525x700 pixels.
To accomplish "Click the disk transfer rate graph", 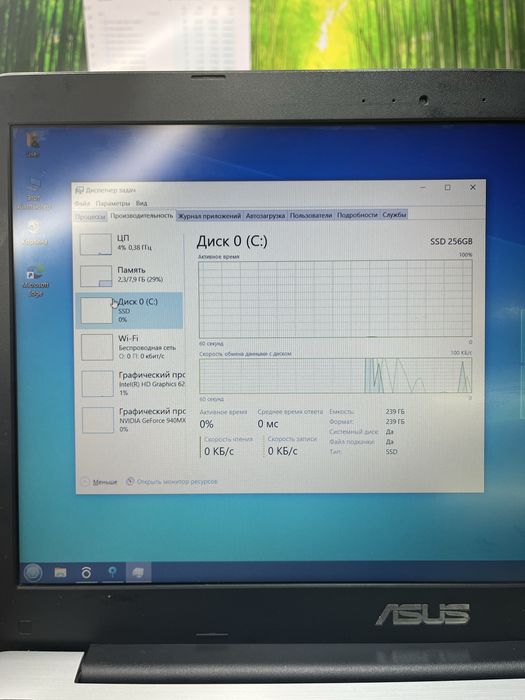I will pos(335,375).
